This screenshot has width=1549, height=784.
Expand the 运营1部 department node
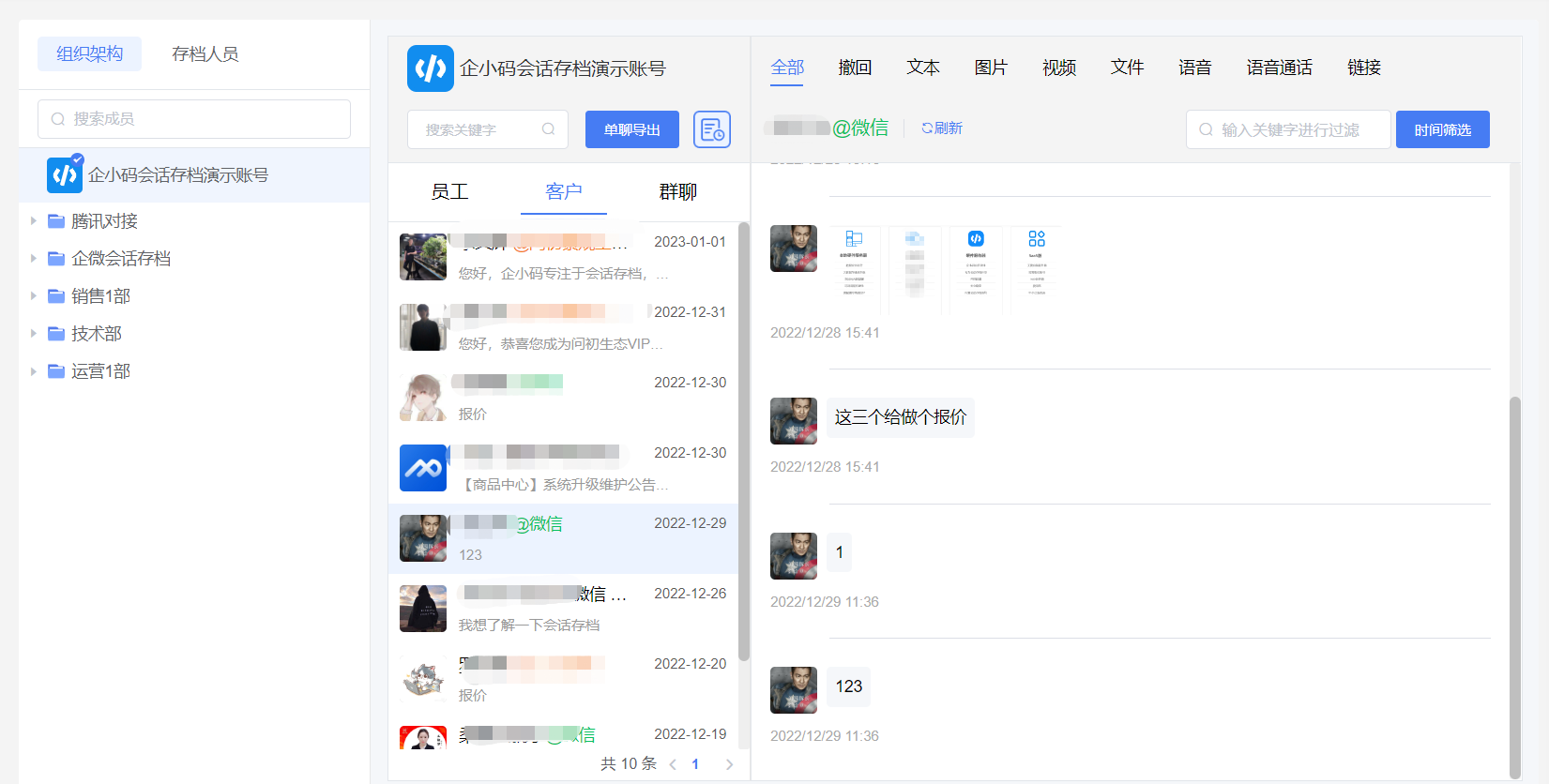(x=34, y=371)
